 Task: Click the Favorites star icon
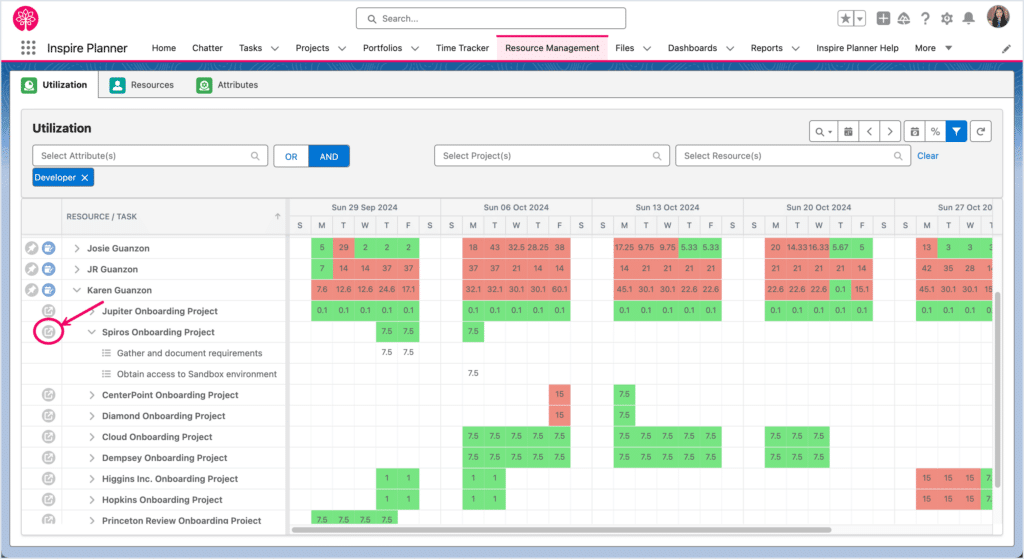[845, 18]
